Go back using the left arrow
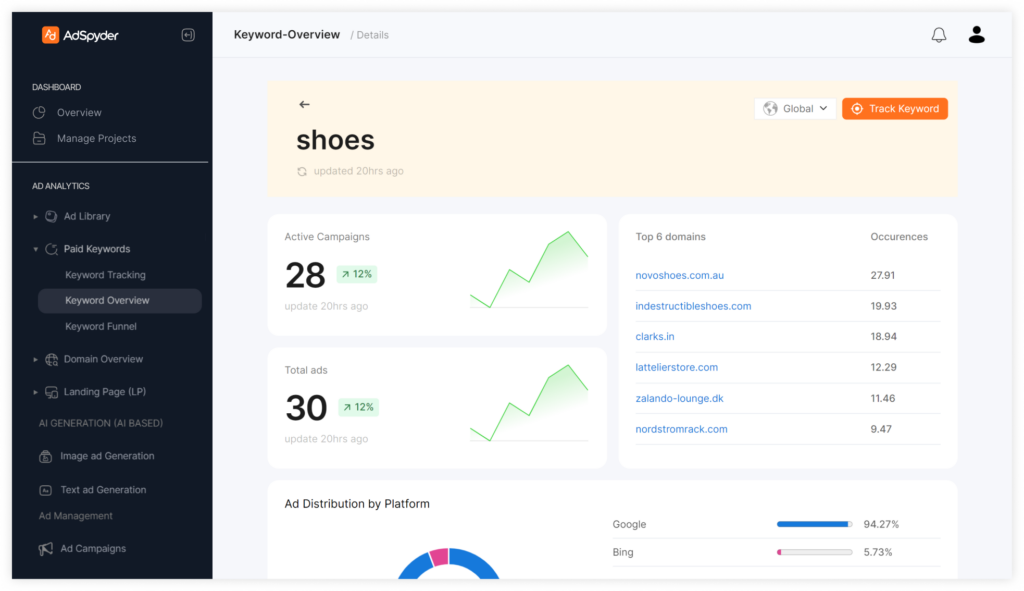The height and width of the screenshot is (591, 1024). (304, 104)
